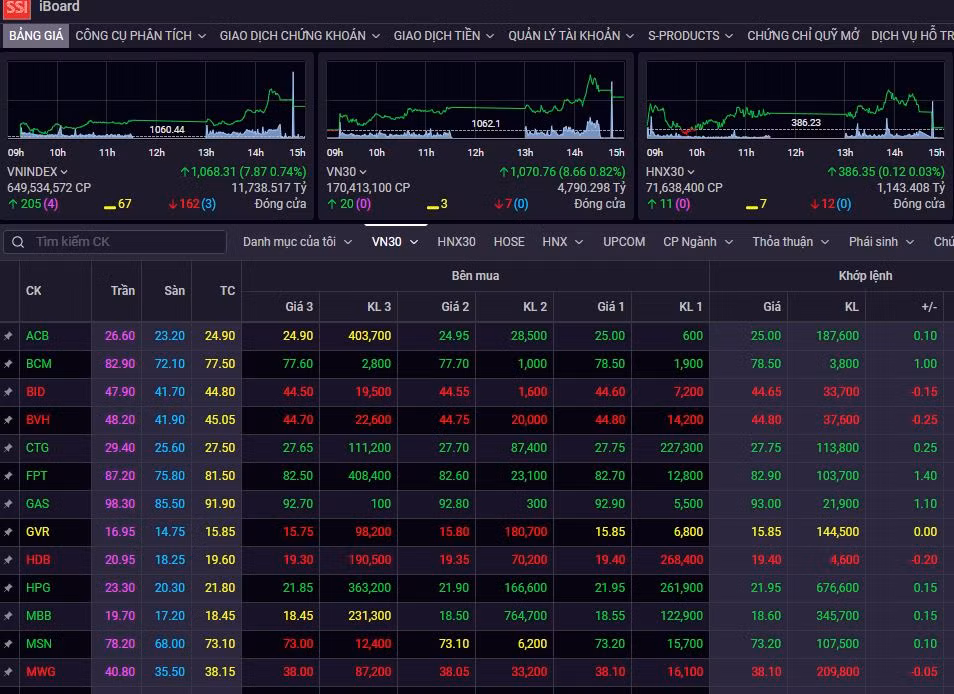Expand S-PRODUCTS menu
Image resolution: width=954 pixels, height=694 pixels.
[x=691, y=36]
